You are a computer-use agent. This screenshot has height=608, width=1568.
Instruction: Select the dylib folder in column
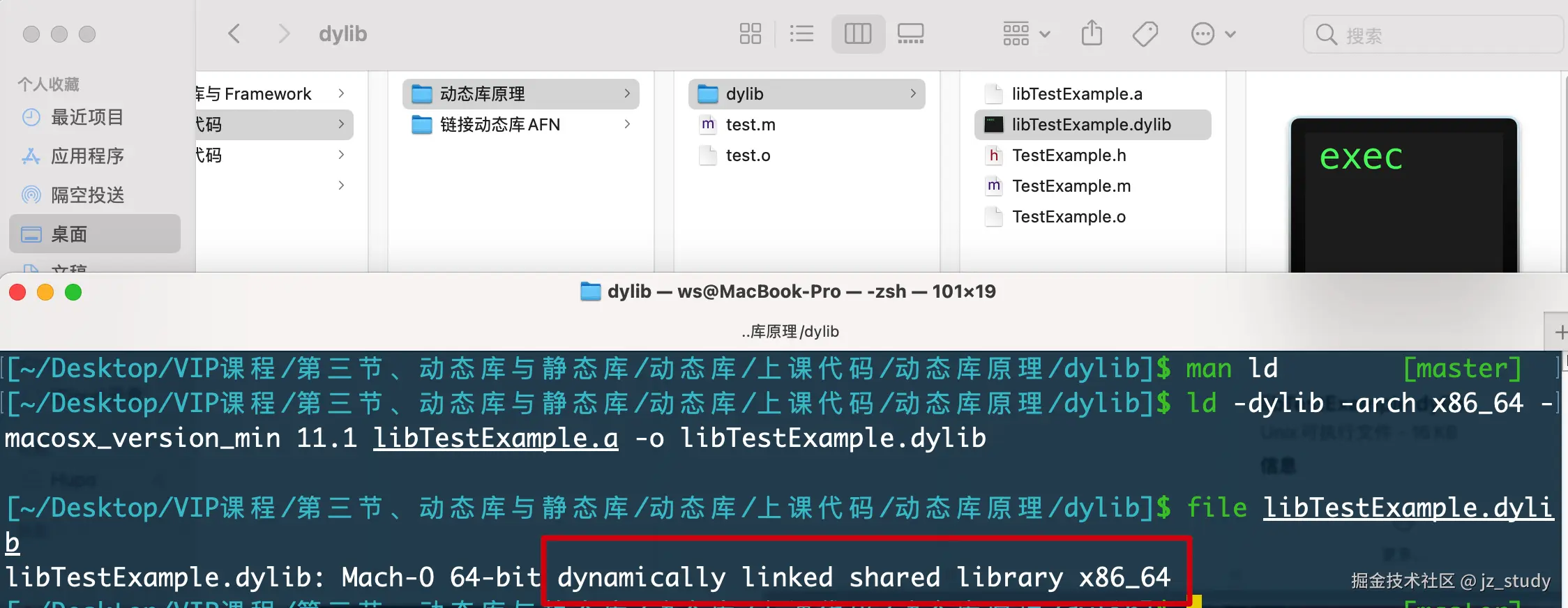[x=807, y=93]
